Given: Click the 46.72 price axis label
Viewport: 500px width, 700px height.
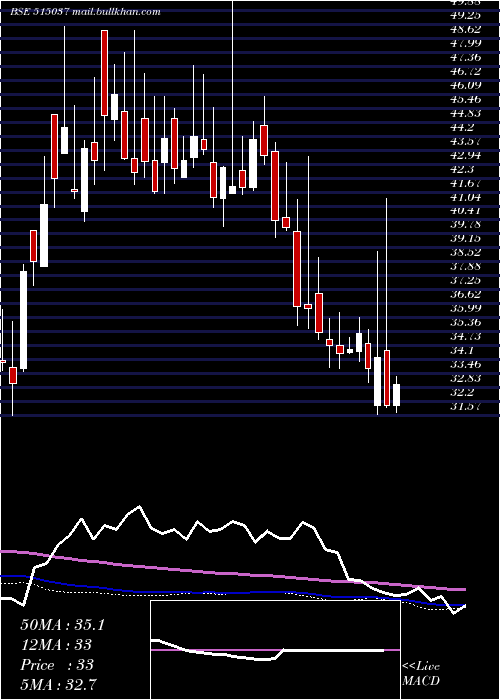Looking at the screenshot, I should pyautogui.click(x=465, y=71).
